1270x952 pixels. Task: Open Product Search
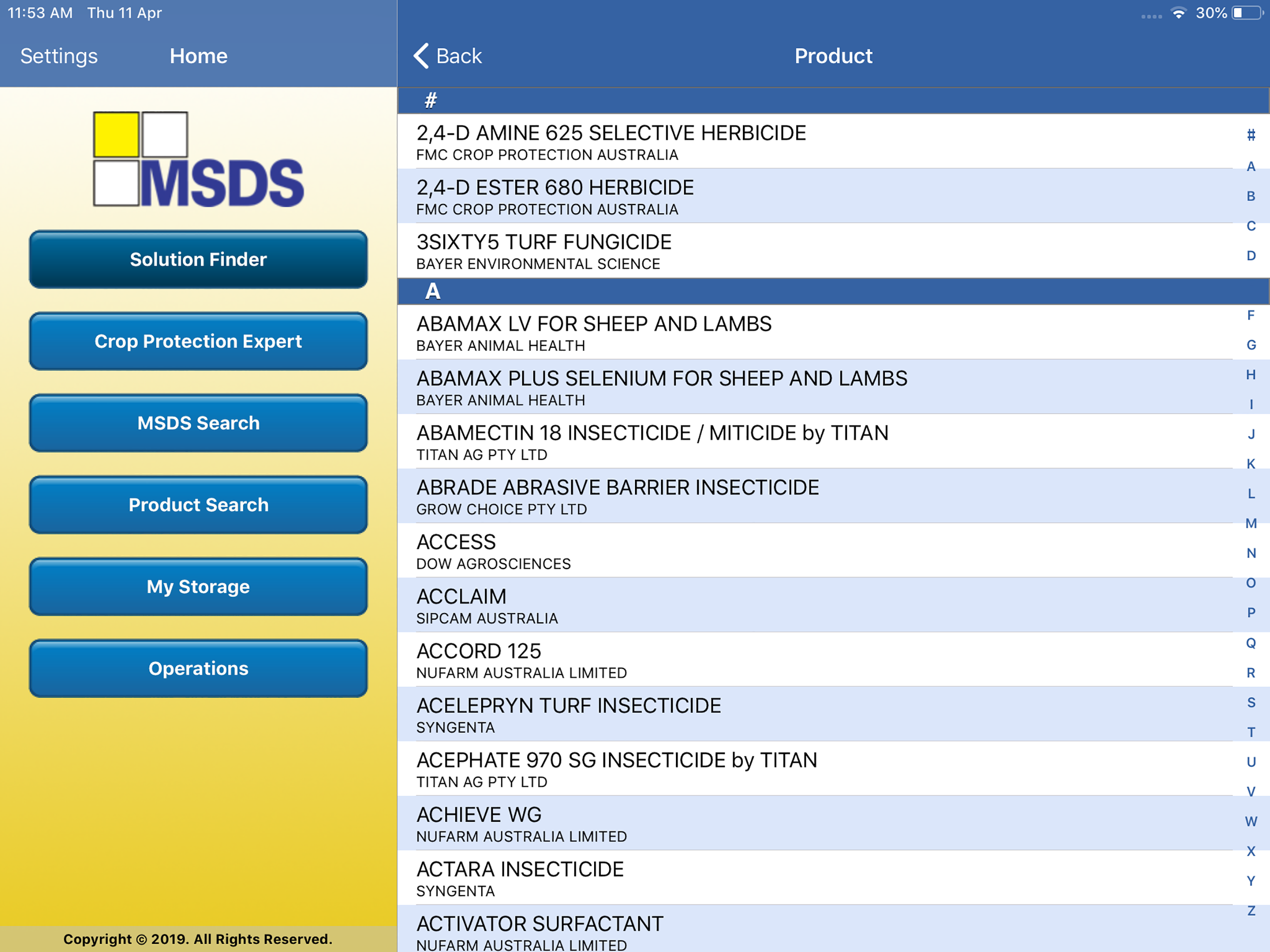[x=198, y=505]
